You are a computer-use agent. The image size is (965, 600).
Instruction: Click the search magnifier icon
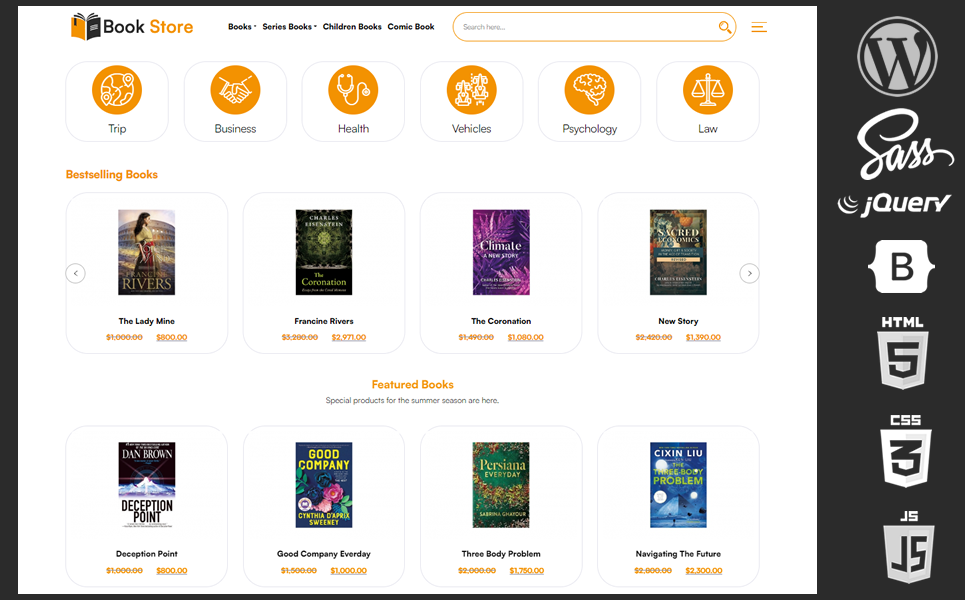[725, 27]
